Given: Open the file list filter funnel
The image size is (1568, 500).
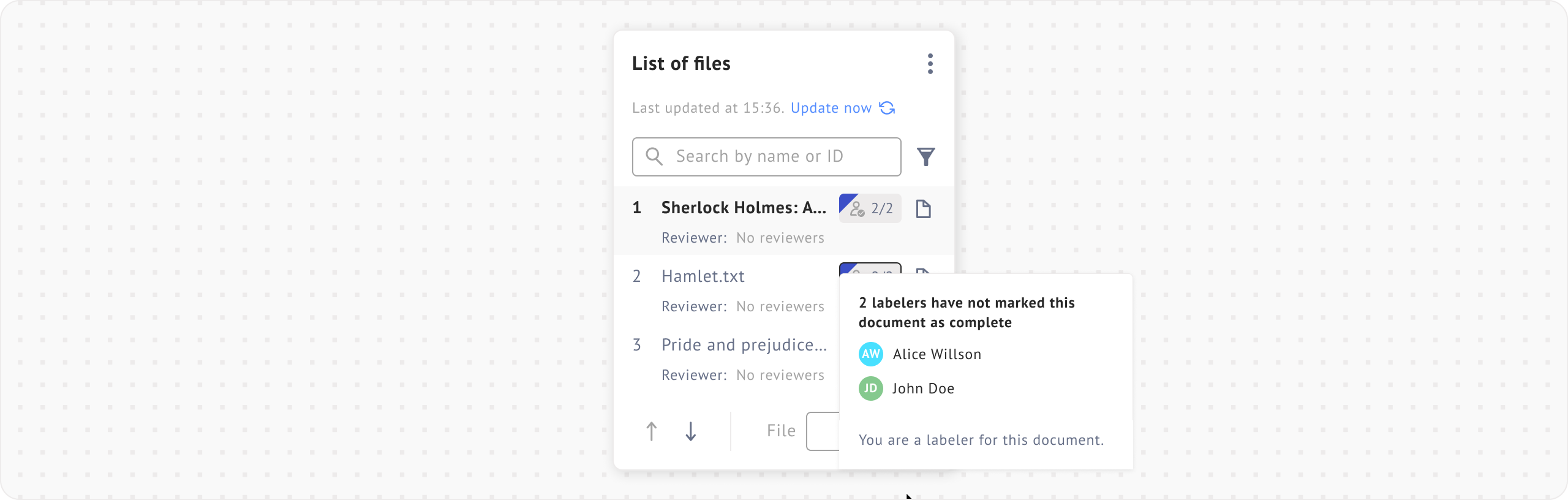Looking at the screenshot, I should click(925, 157).
